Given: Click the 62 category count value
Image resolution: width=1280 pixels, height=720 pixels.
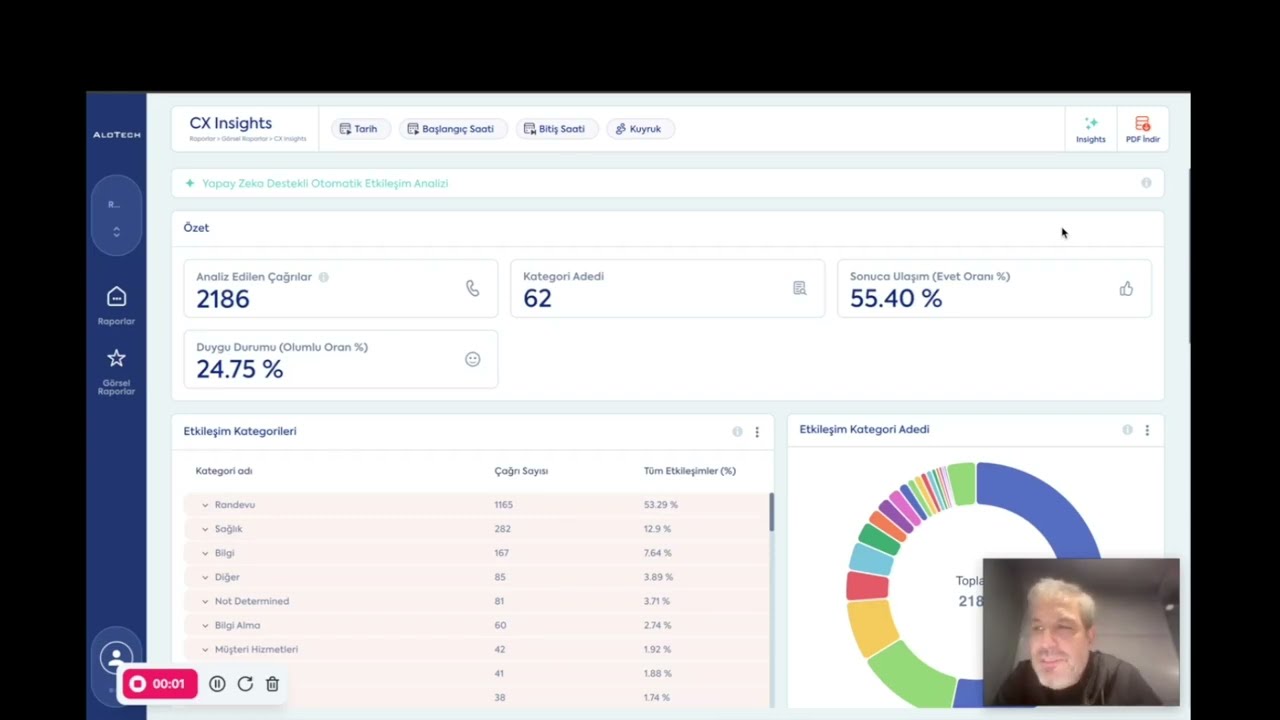Looking at the screenshot, I should [x=537, y=299].
